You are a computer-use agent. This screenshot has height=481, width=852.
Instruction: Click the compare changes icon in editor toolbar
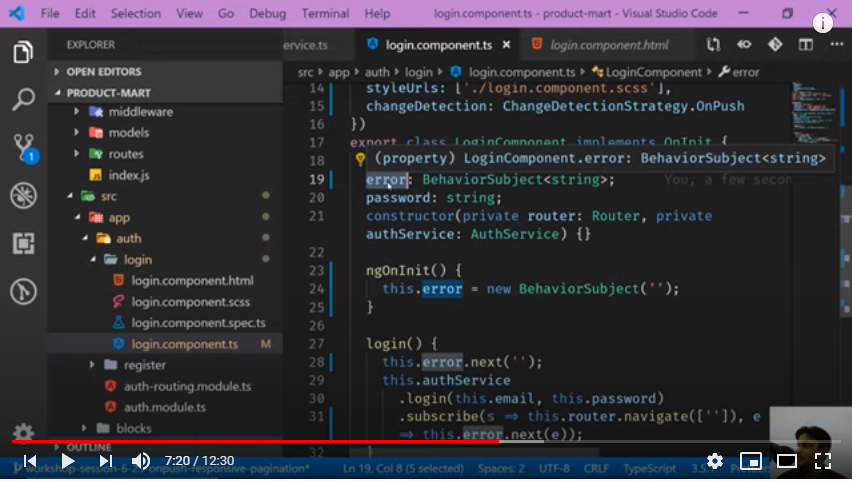point(713,45)
